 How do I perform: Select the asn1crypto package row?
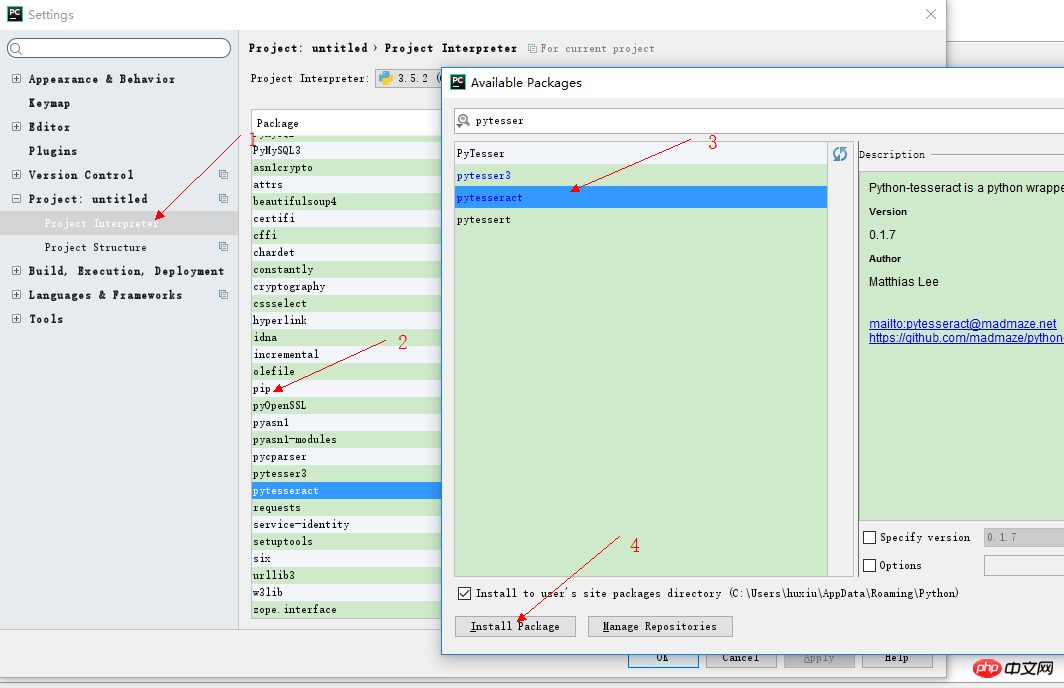347,167
